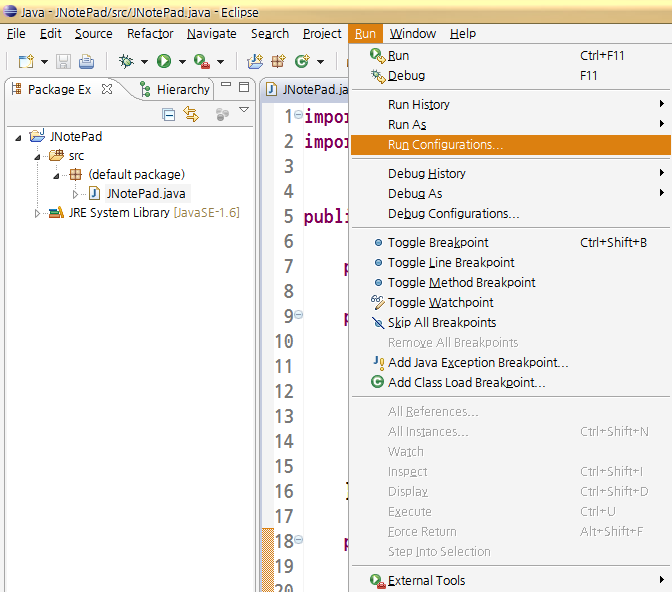
Task: Toggle Skip All Breakpoints entry
Action: pos(511,323)
